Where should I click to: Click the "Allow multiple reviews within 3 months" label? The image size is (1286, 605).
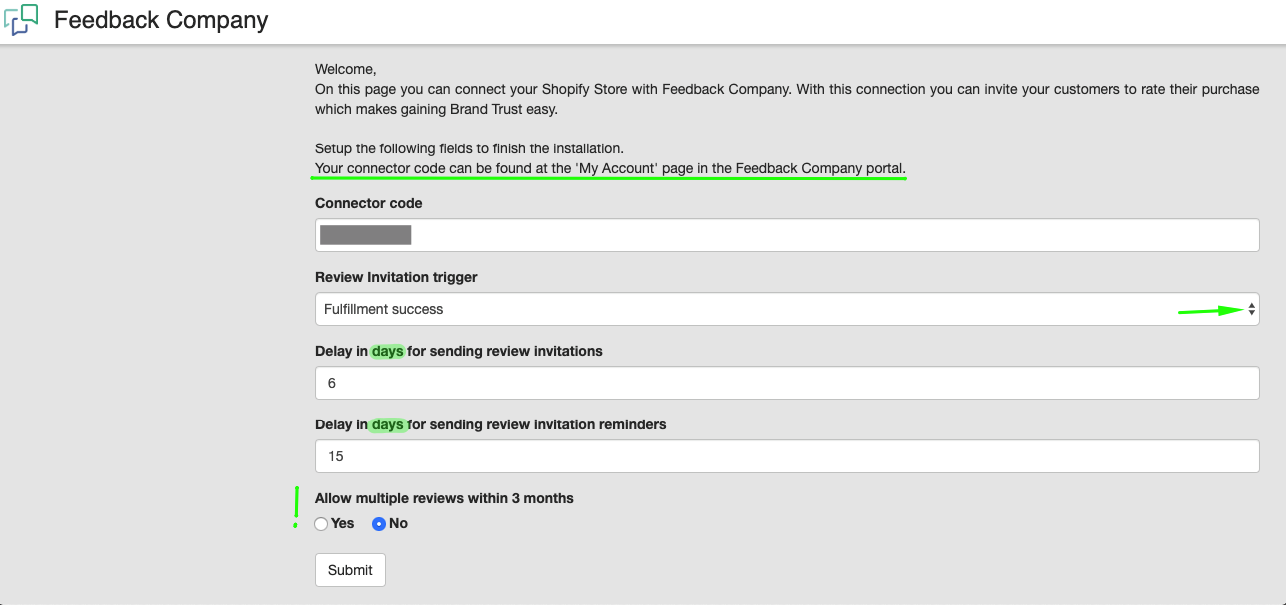444,498
